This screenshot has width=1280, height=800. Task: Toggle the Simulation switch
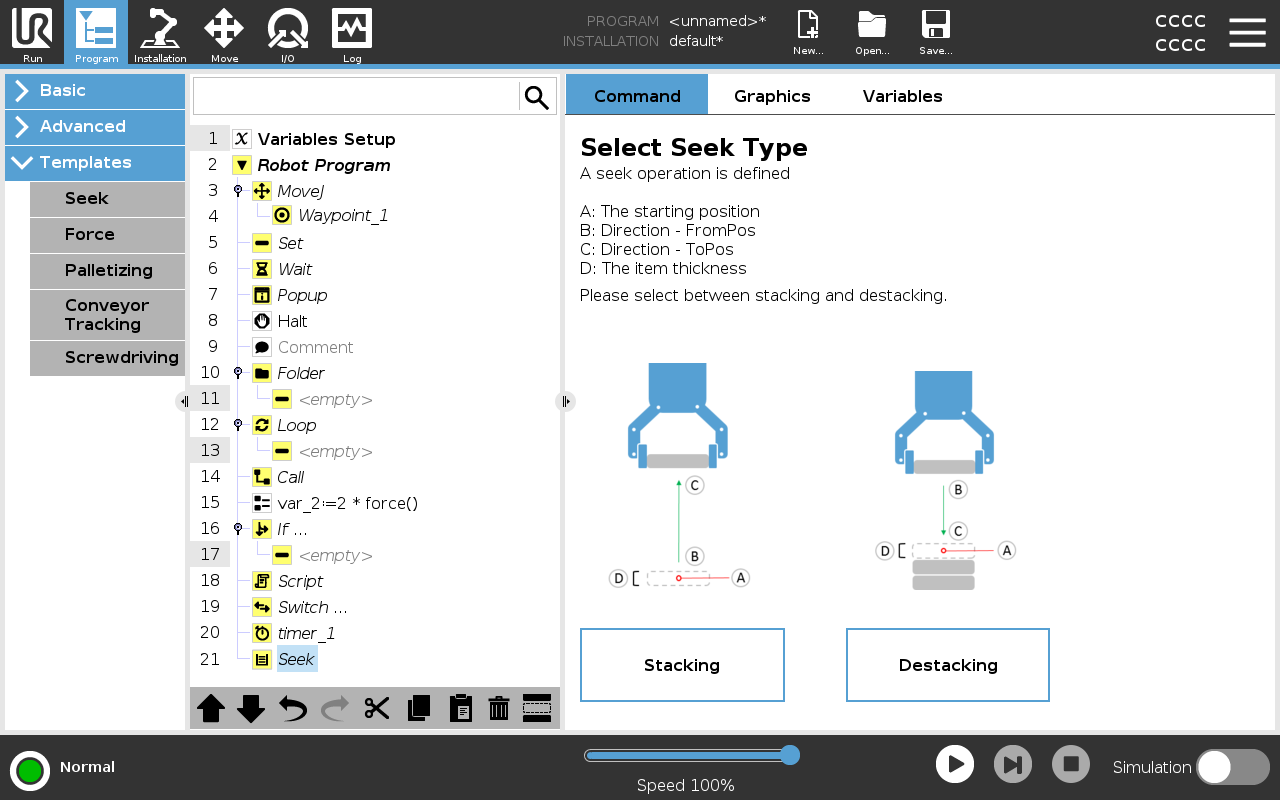click(1232, 767)
